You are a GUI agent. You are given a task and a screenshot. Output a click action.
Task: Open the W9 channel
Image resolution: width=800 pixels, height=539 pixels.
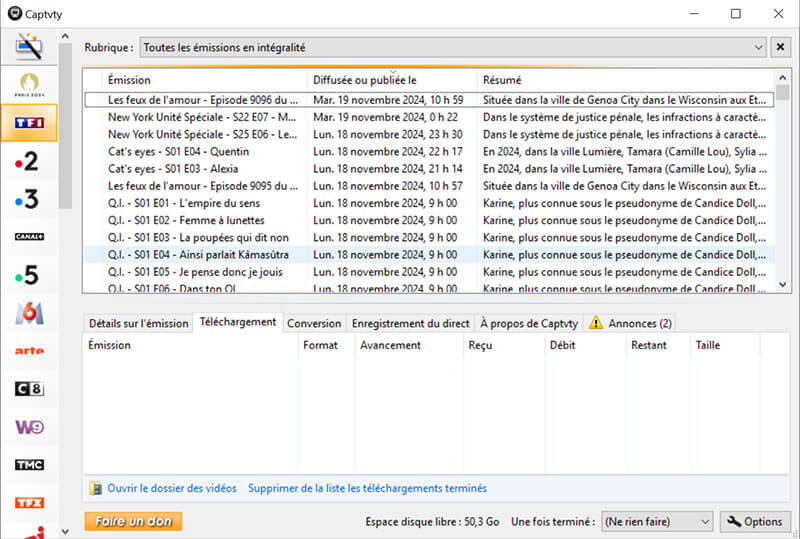point(29,427)
